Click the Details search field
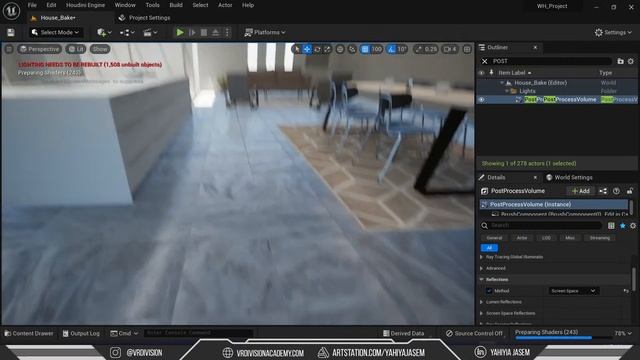The width and height of the screenshot is (640, 360). (545, 225)
